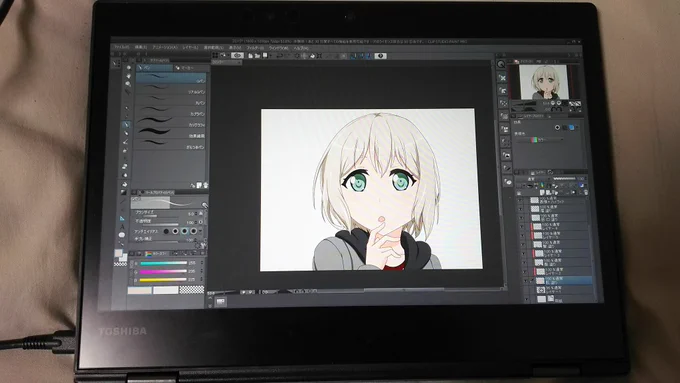Click the circular icon atop the right dock strip
Viewport: 680px width, 383px height.
(501, 64)
